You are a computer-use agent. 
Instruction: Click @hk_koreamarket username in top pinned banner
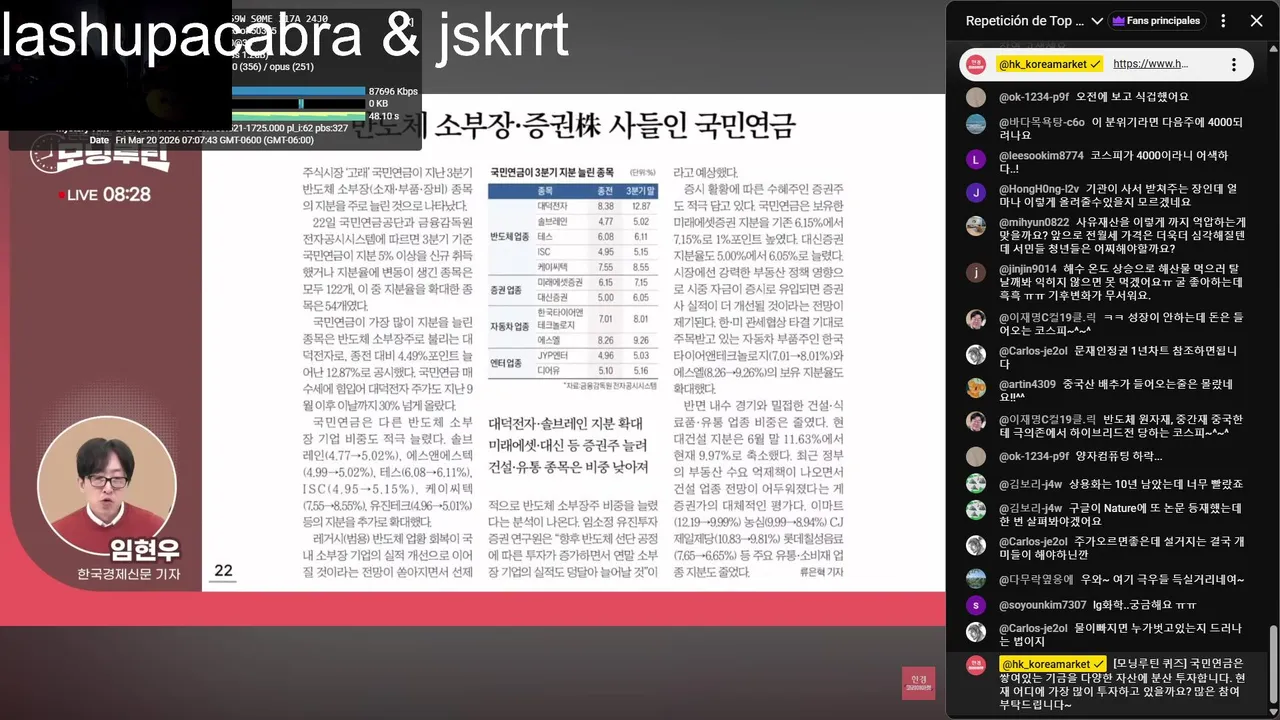pos(1050,64)
